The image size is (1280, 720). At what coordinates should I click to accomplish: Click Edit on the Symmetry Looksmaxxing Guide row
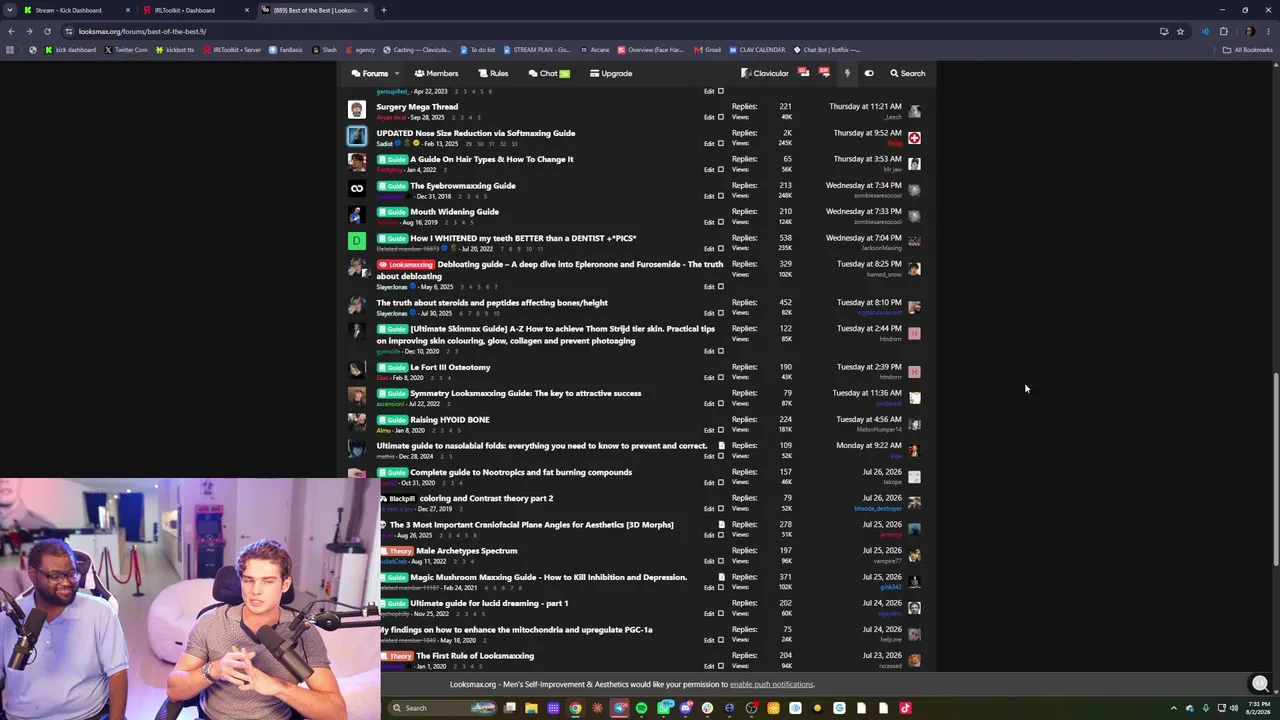coord(709,404)
